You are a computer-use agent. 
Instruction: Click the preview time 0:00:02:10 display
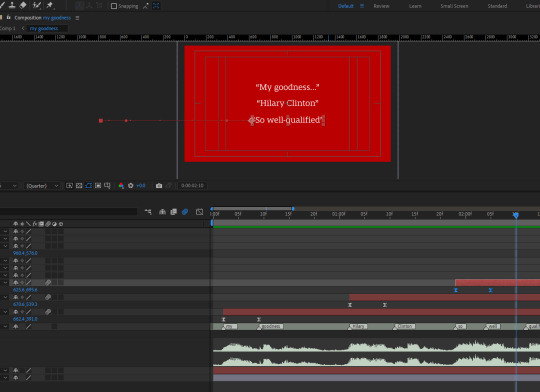[x=192, y=185]
